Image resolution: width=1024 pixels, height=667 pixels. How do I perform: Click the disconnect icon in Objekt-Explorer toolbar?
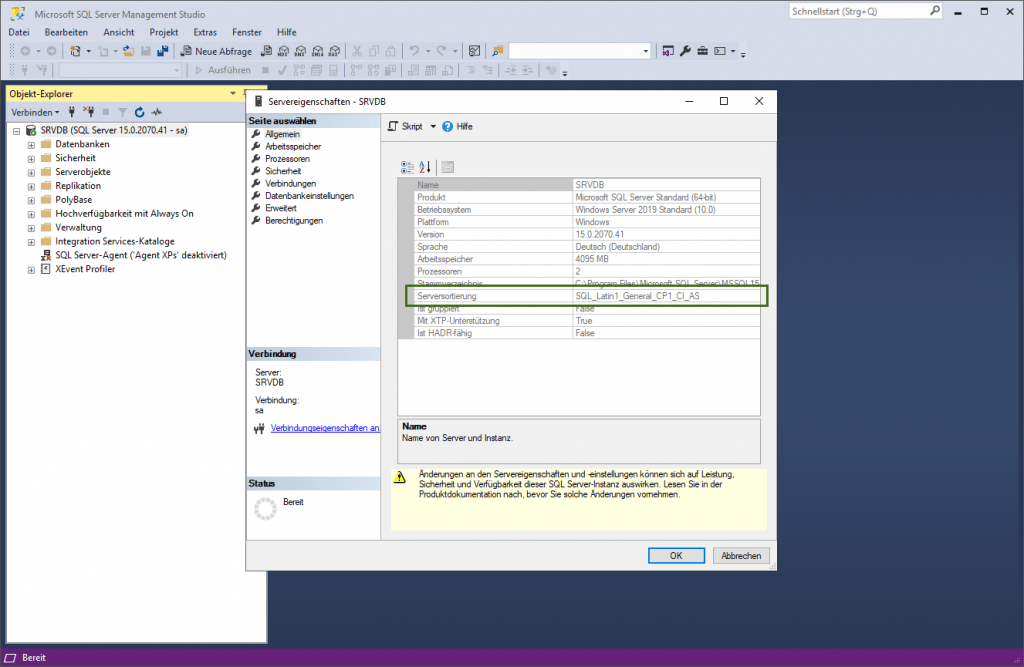pos(90,111)
